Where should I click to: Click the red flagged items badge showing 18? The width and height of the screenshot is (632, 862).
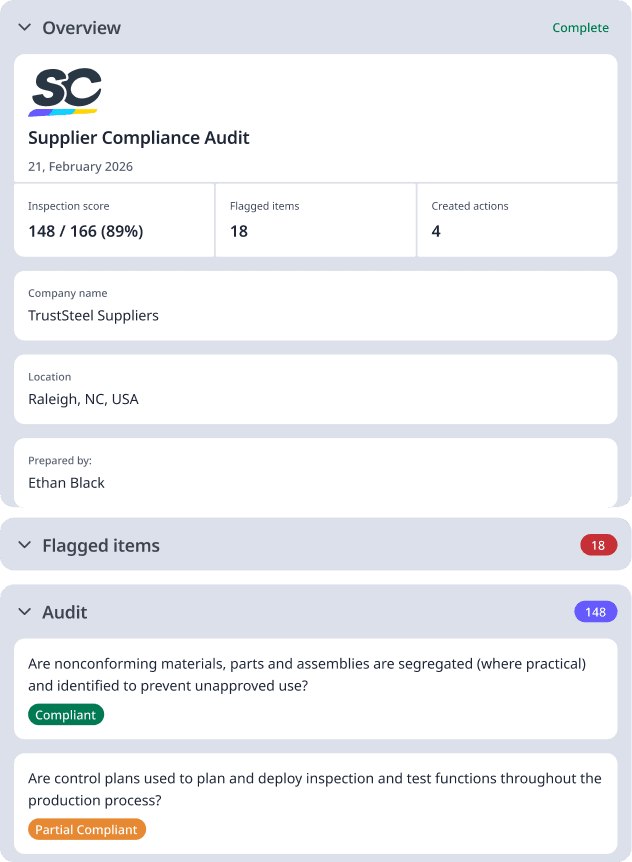[x=597, y=545]
